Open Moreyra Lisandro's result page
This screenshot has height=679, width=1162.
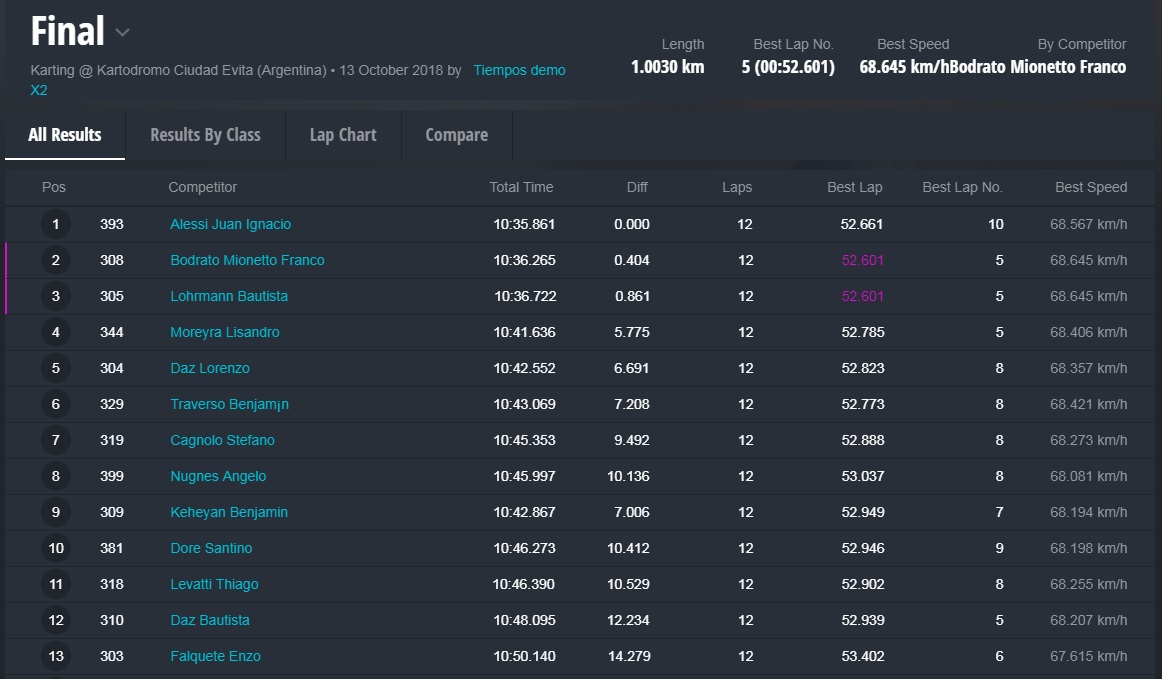click(224, 333)
